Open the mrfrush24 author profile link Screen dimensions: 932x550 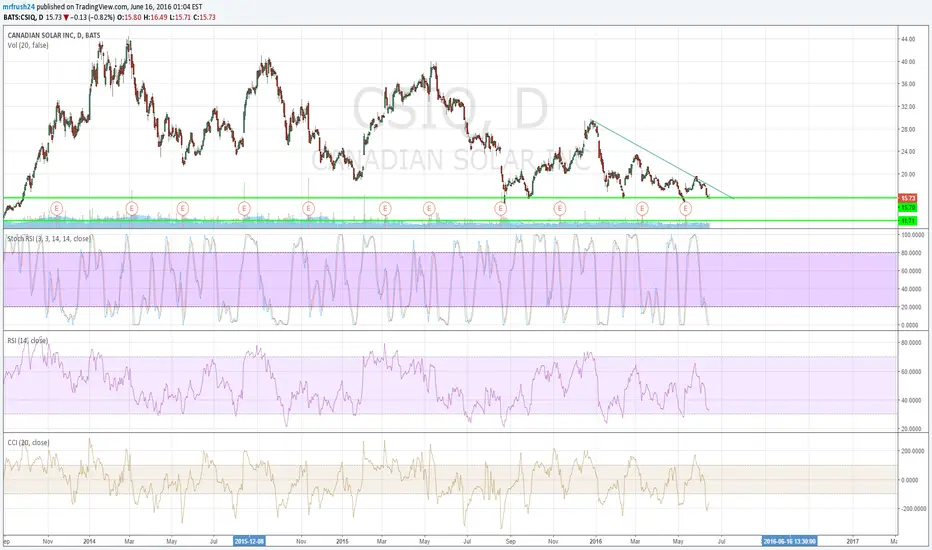(18, 7)
